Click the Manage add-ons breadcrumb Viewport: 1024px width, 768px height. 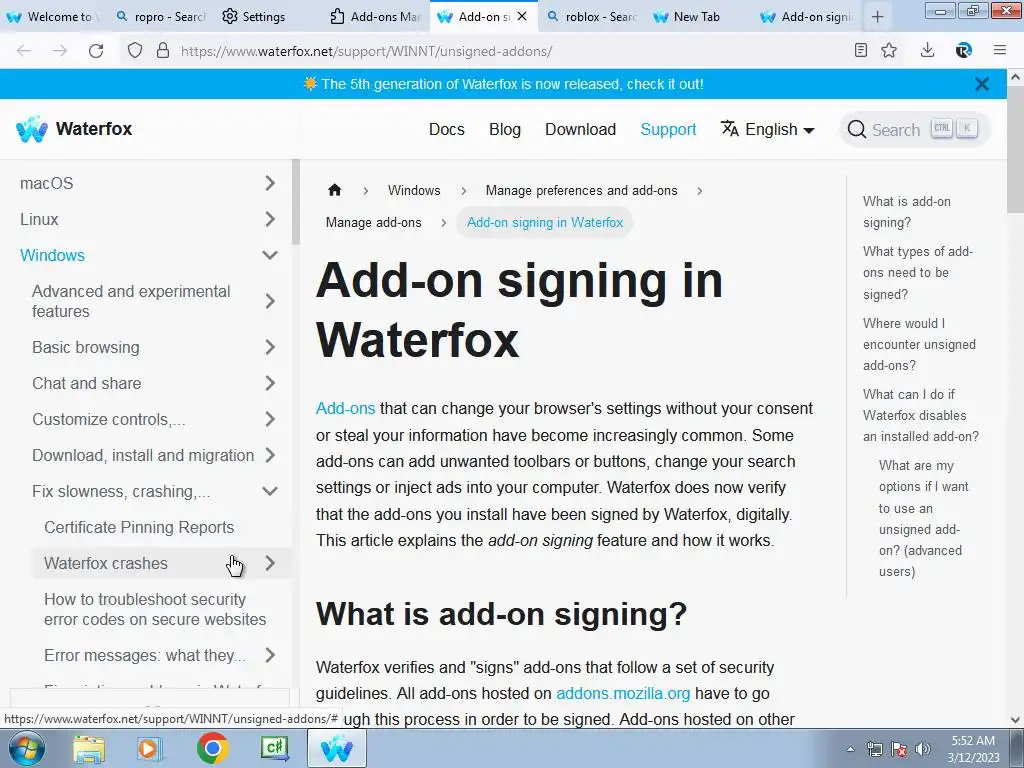374,222
